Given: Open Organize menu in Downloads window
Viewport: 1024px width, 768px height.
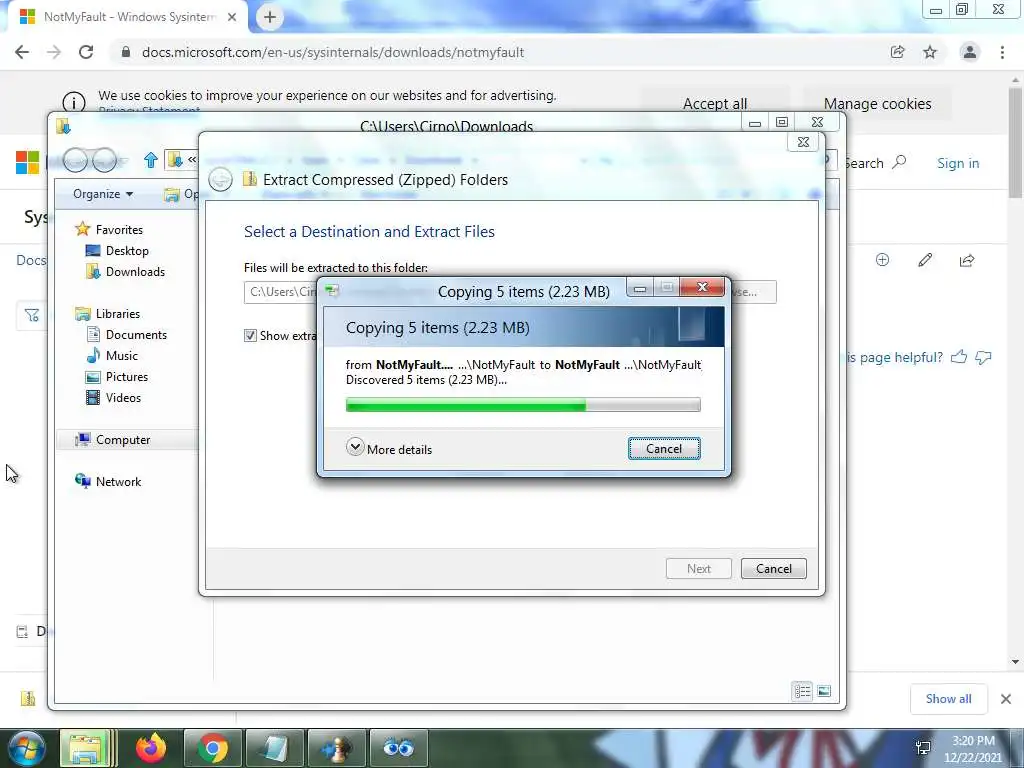Looking at the screenshot, I should (x=103, y=194).
